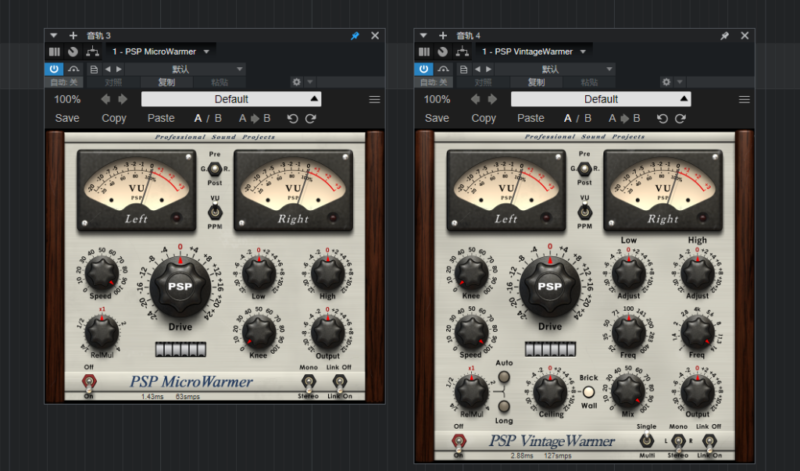This screenshot has height=471, width=800.
Task: Click Paste in VintageWarmer preset bar
Action: (x=530, y=118)
